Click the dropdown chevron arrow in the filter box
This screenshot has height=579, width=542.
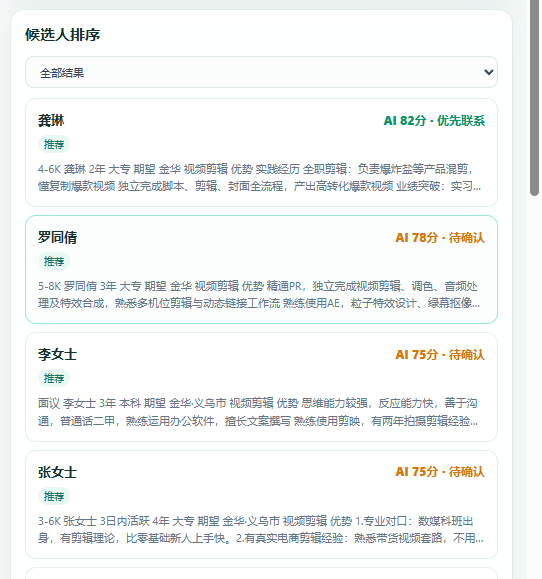[x=488, y=72]
